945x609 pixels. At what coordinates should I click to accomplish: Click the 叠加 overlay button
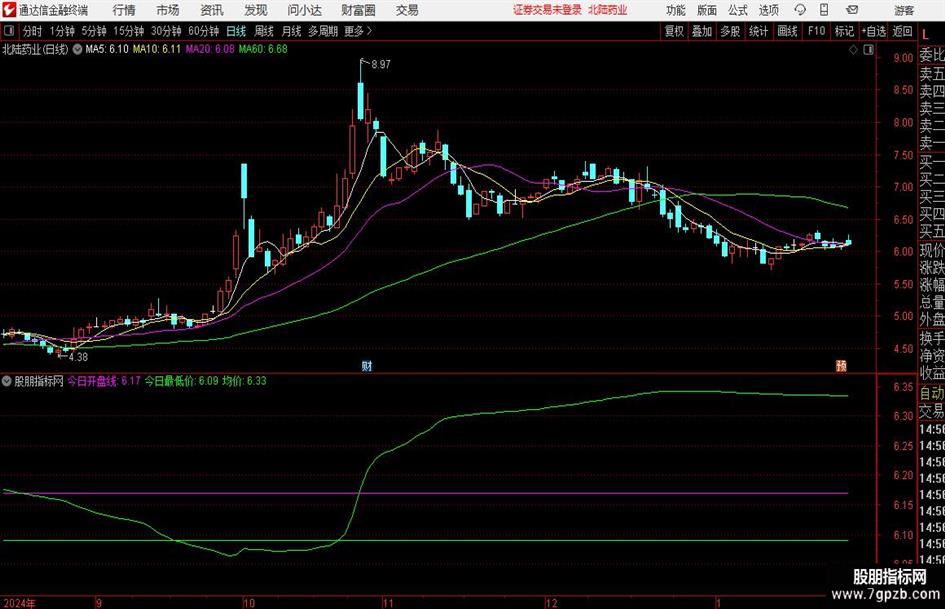pyautogui.click(x=702, y=31)
